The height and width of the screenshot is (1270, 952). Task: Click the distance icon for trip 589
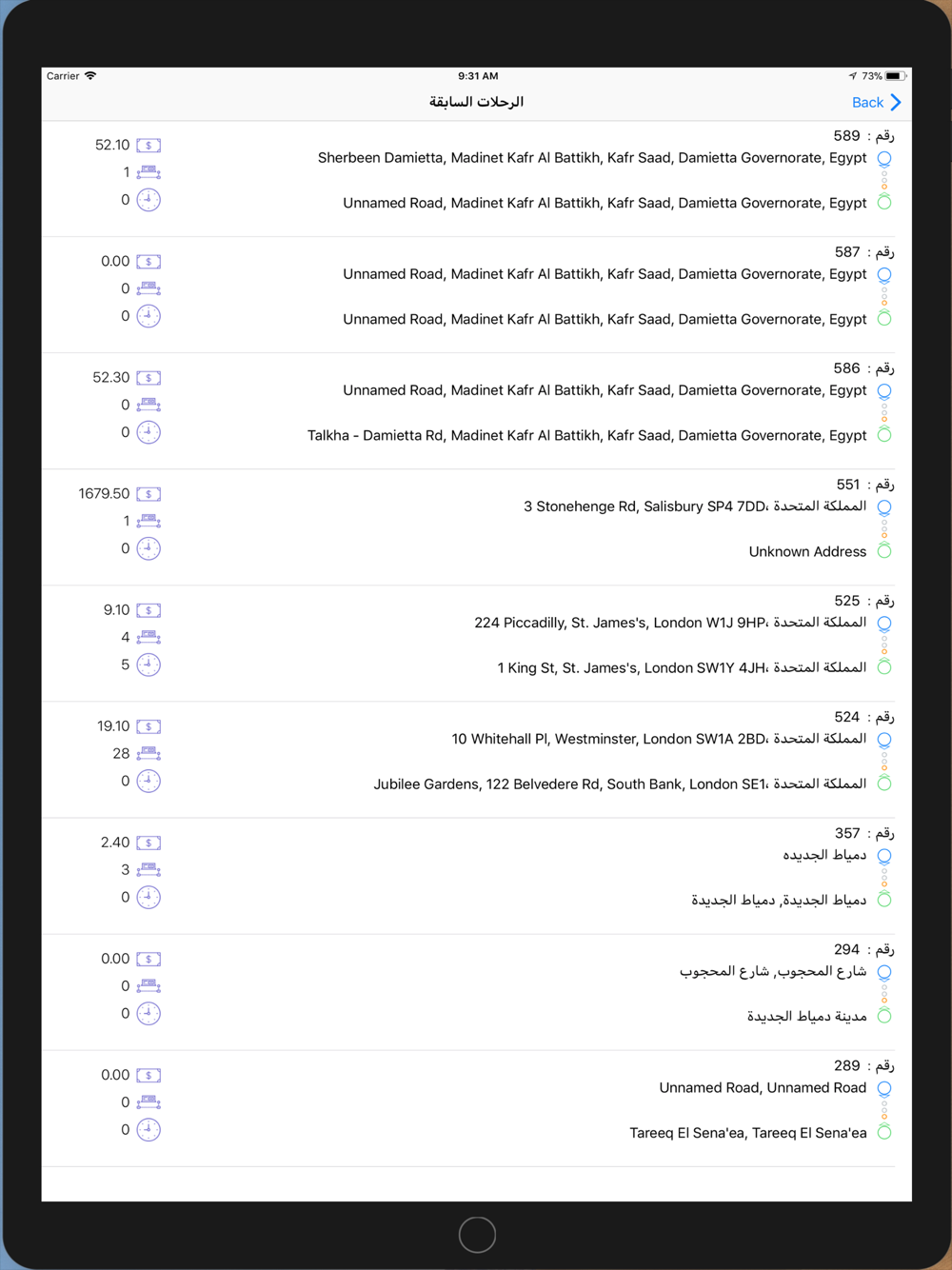[x=149, y=172]
